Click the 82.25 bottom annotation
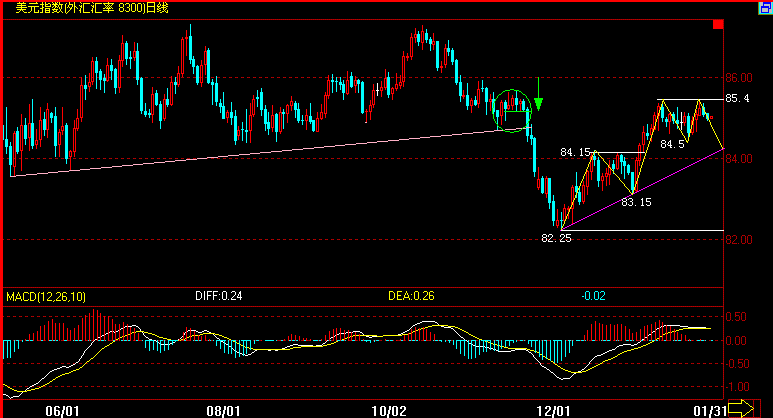This screenshot has width=773, height=418. (556, 238)
